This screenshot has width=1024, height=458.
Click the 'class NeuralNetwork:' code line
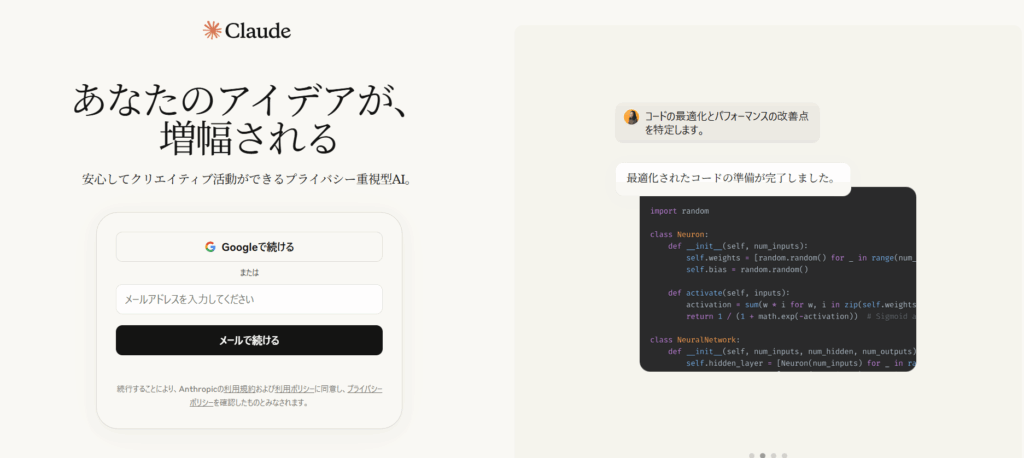point(695,340)
